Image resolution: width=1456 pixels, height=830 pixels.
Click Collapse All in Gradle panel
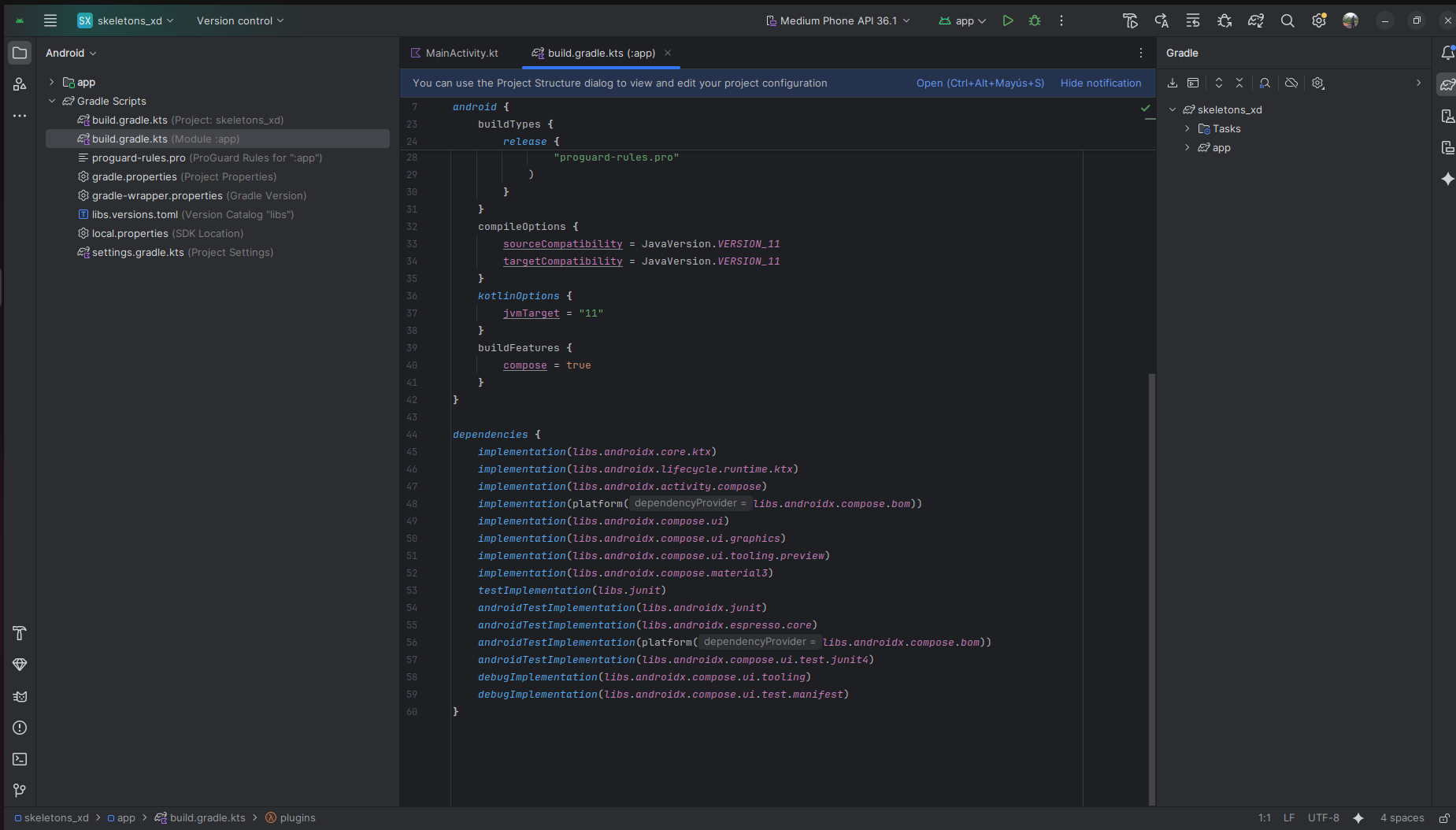tap(1239, 83)
